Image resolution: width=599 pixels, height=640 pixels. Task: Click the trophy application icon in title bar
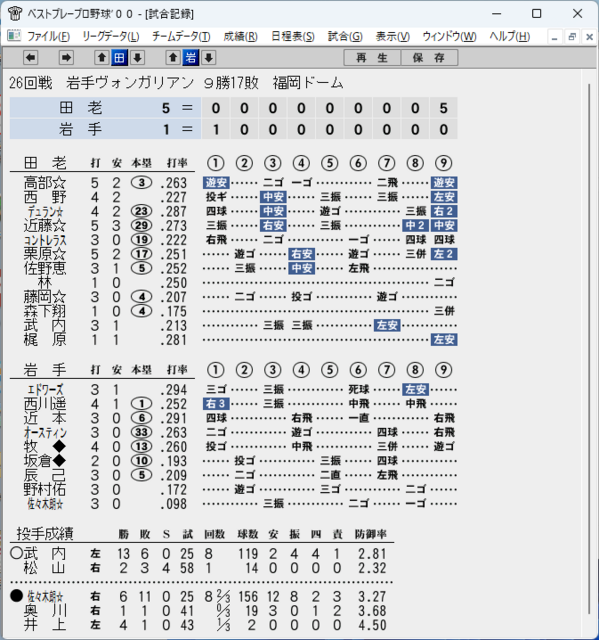pos(15,13)
